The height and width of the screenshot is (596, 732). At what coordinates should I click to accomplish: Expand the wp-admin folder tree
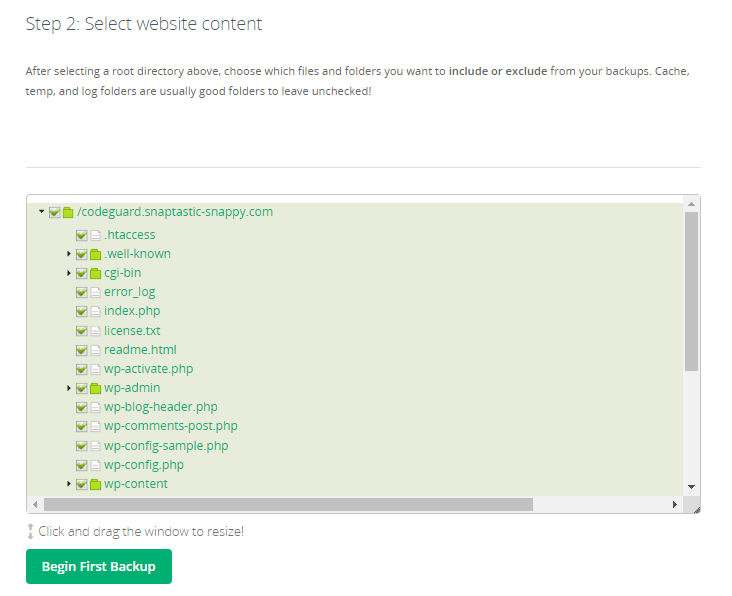(x=69, y=388)
